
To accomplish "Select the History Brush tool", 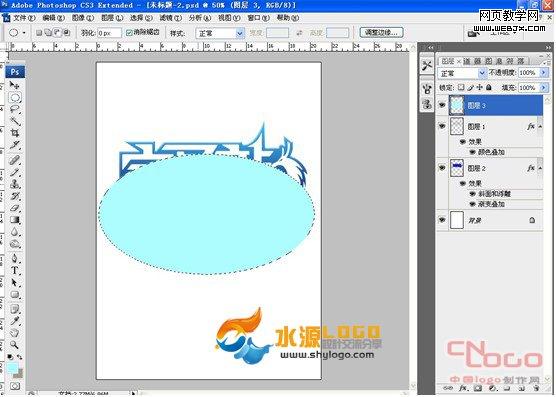I will 15,196.
